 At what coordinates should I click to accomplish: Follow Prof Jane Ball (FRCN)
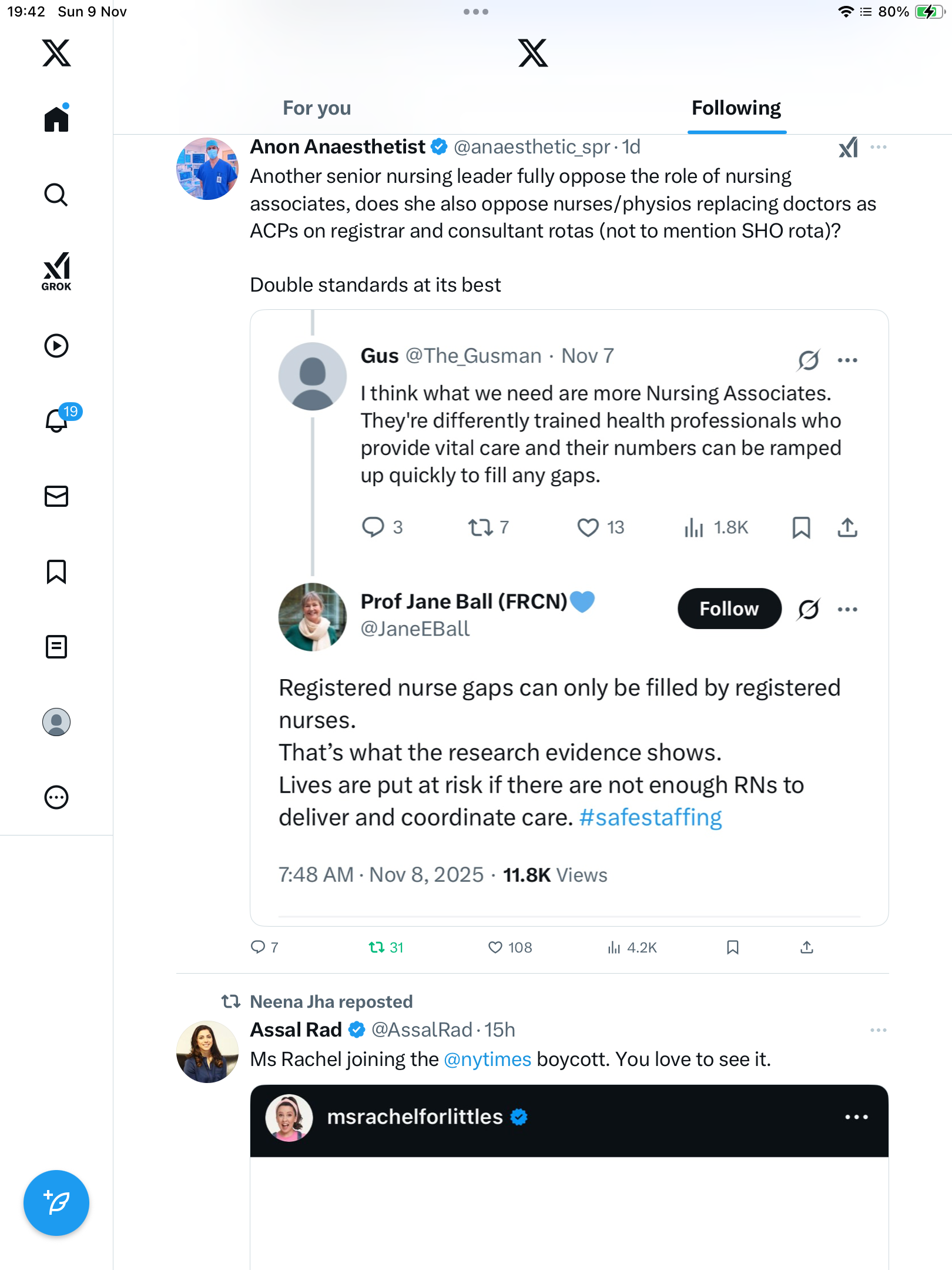point(729,609)
